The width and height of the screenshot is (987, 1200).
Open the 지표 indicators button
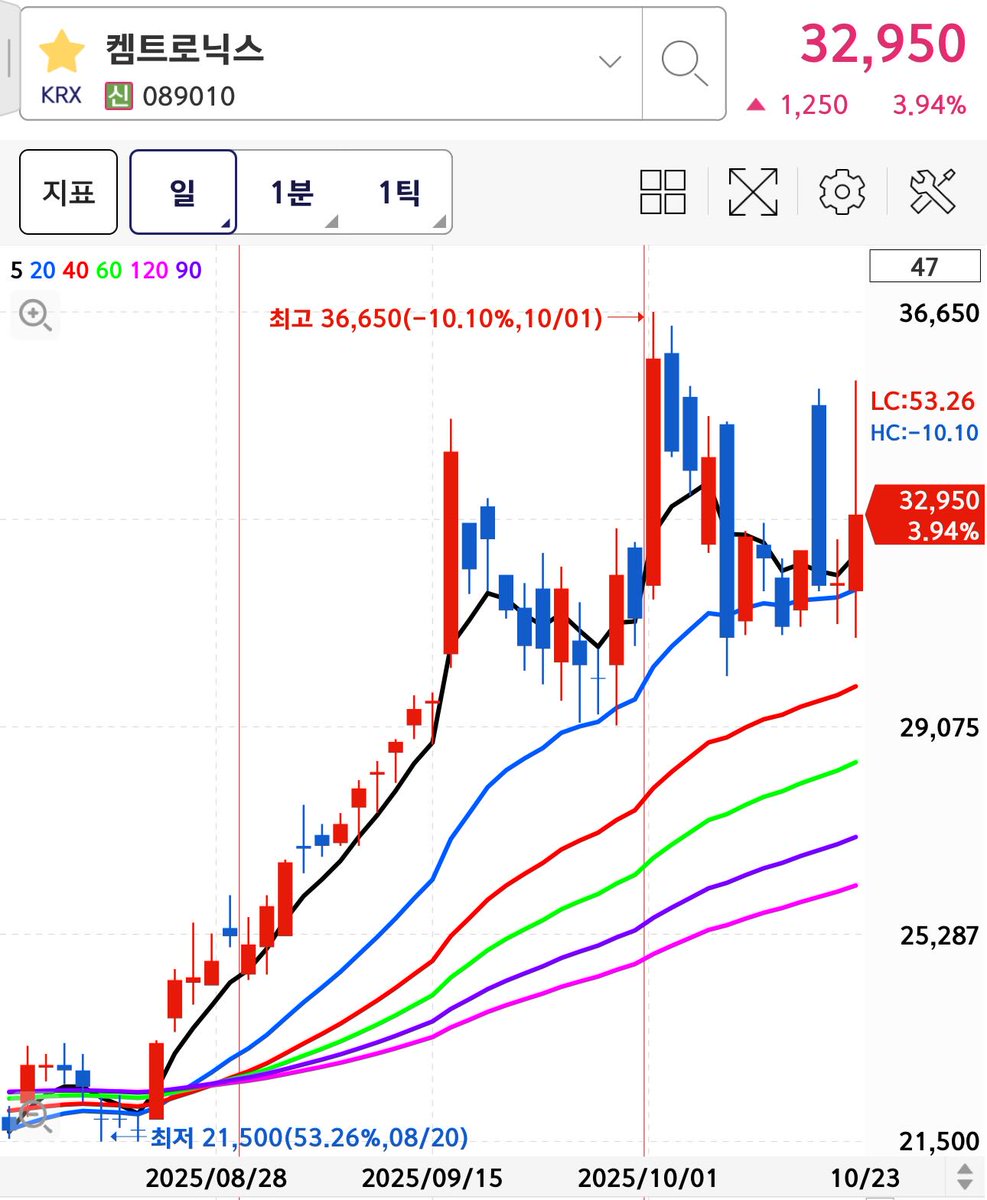point(68,192)
